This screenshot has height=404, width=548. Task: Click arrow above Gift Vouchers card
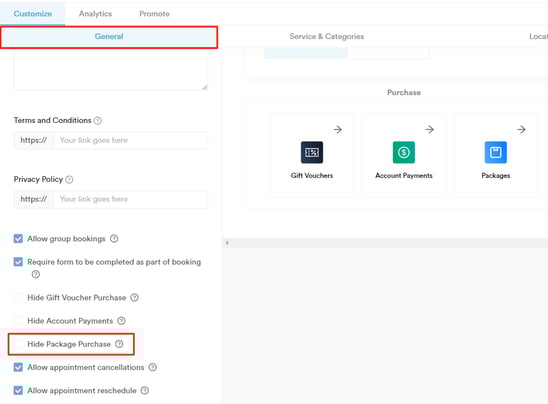pyautogui.click(x=338, y=130)
